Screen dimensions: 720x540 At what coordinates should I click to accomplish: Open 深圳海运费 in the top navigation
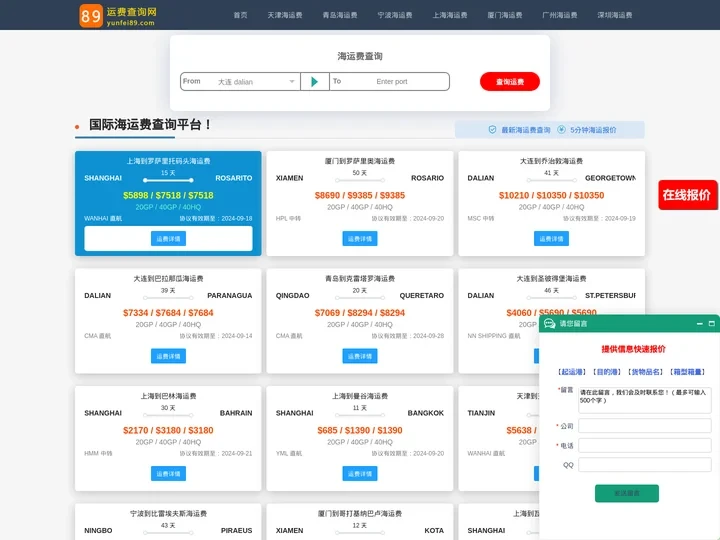click(615, 15)
